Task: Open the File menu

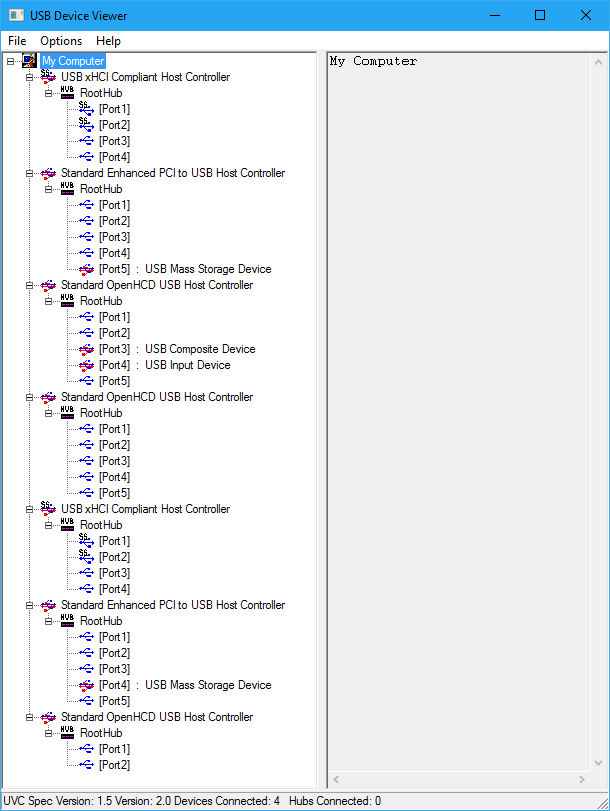Action: [17, 41]
